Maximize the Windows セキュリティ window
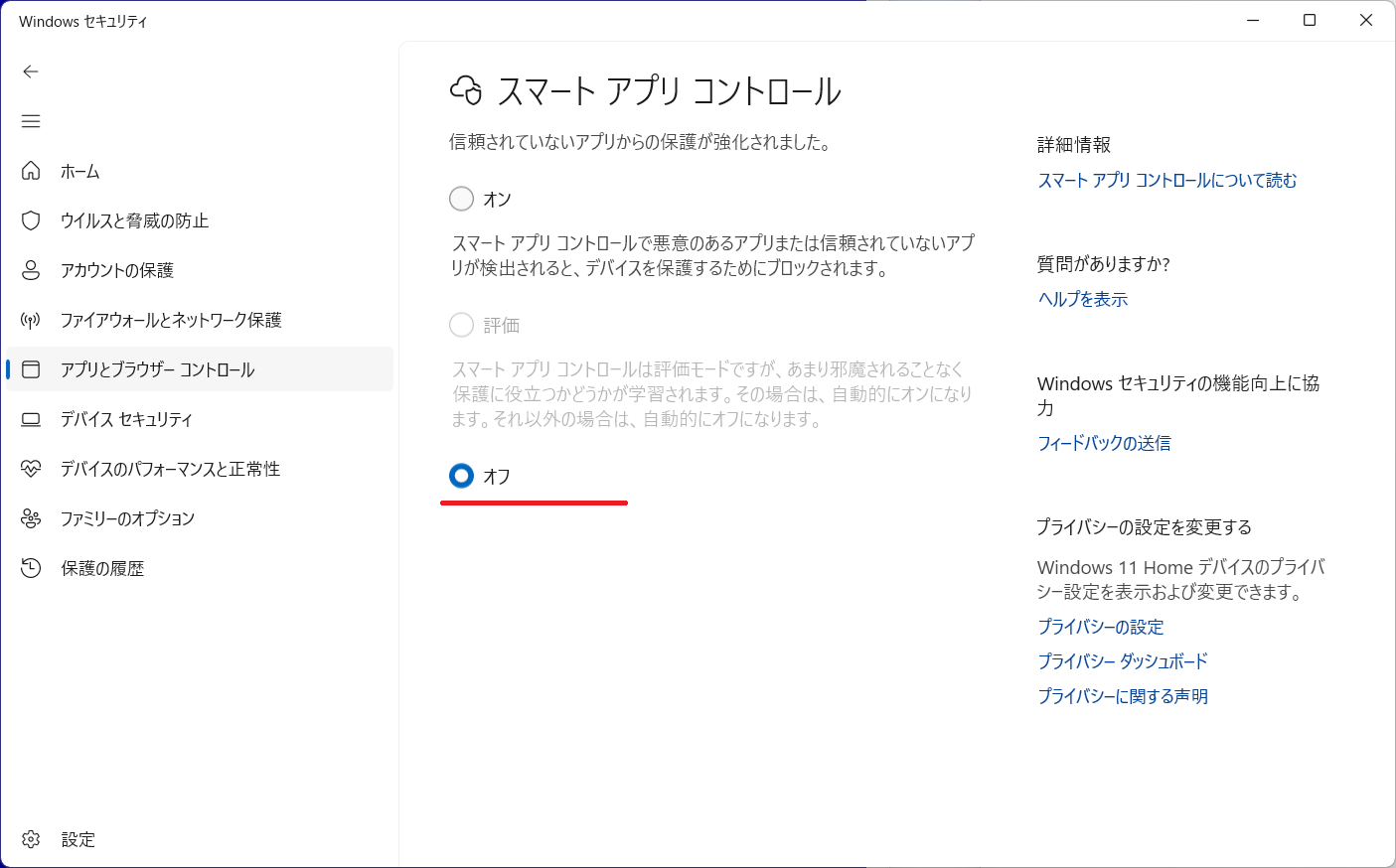This screenshot has width=1396, height=868. pyautogui.click(x=1310, y=20)
